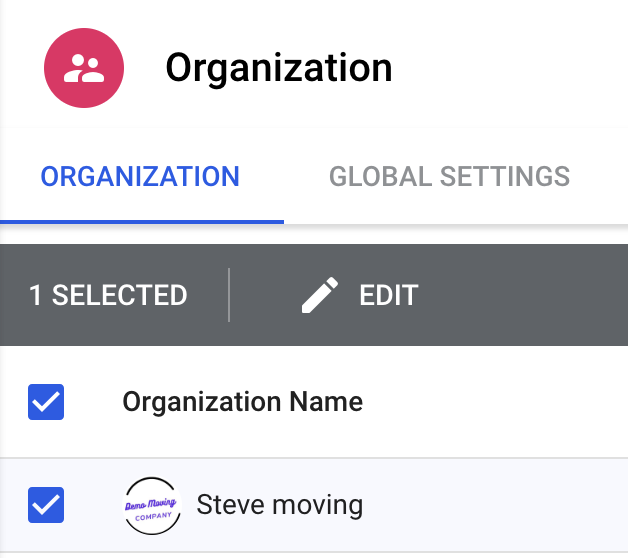Click empty area right of EDIT in toolbar

[x=520, y=295]
